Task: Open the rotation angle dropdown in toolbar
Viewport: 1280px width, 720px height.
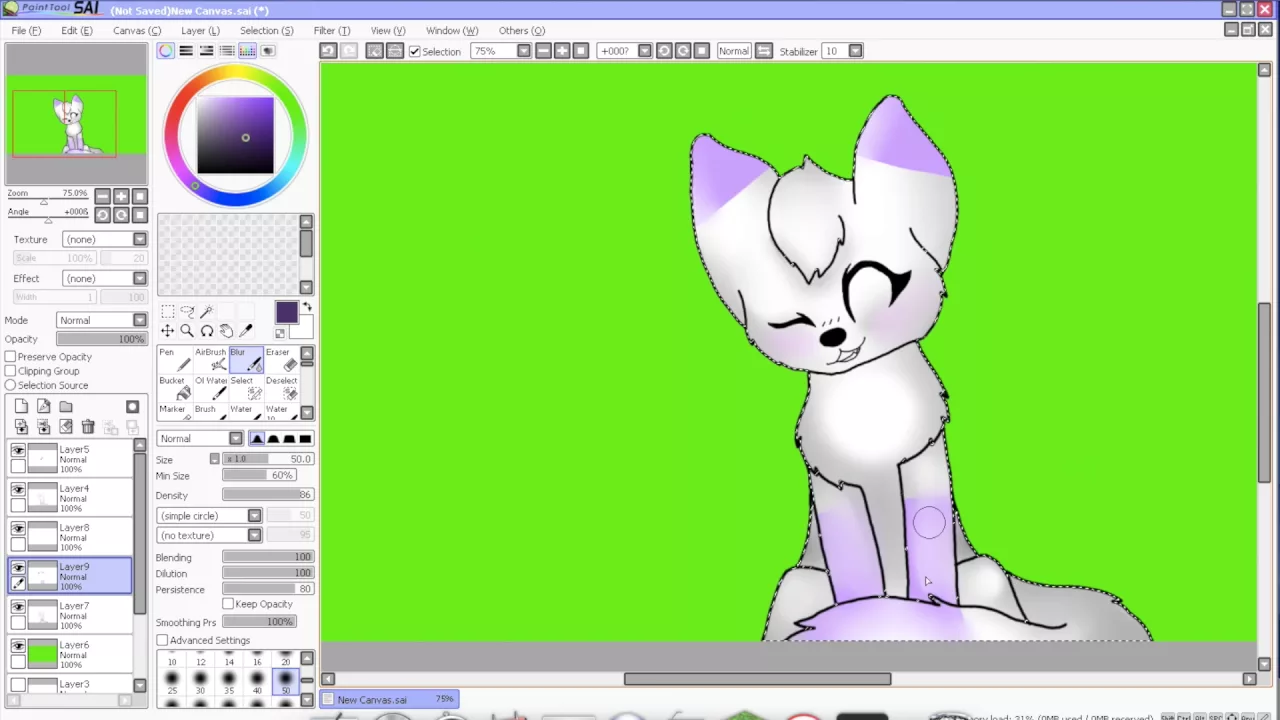Action: coord(644,51)
